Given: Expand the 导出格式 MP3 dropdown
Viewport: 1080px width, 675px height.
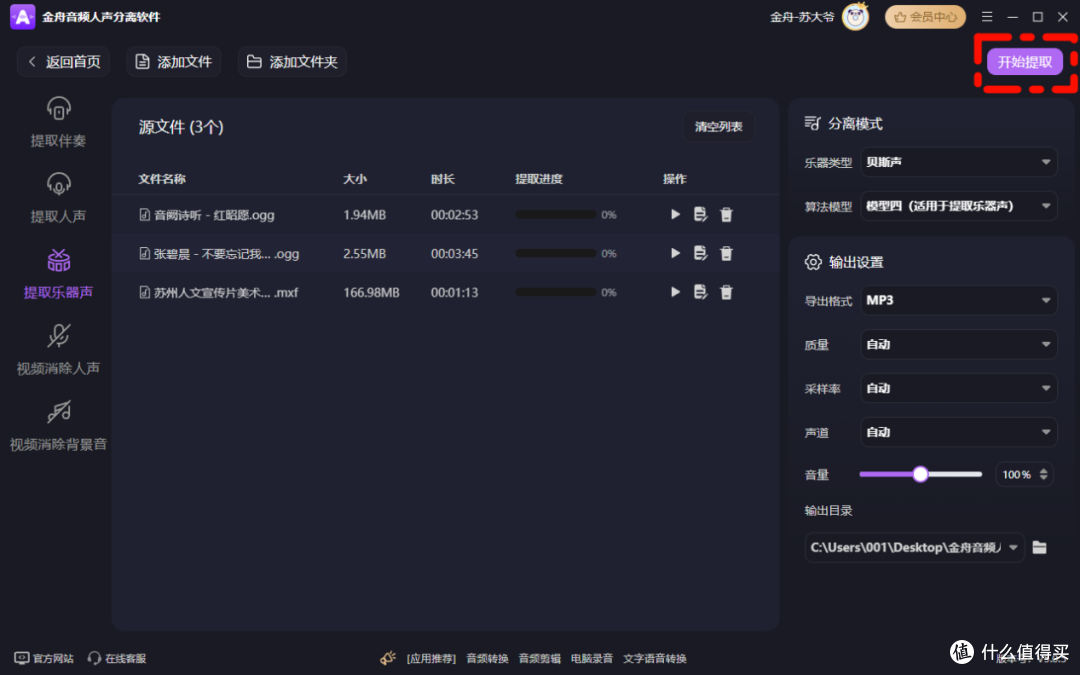Looking at the screenshot, I should pyautogui.click(x=959, y=300).
